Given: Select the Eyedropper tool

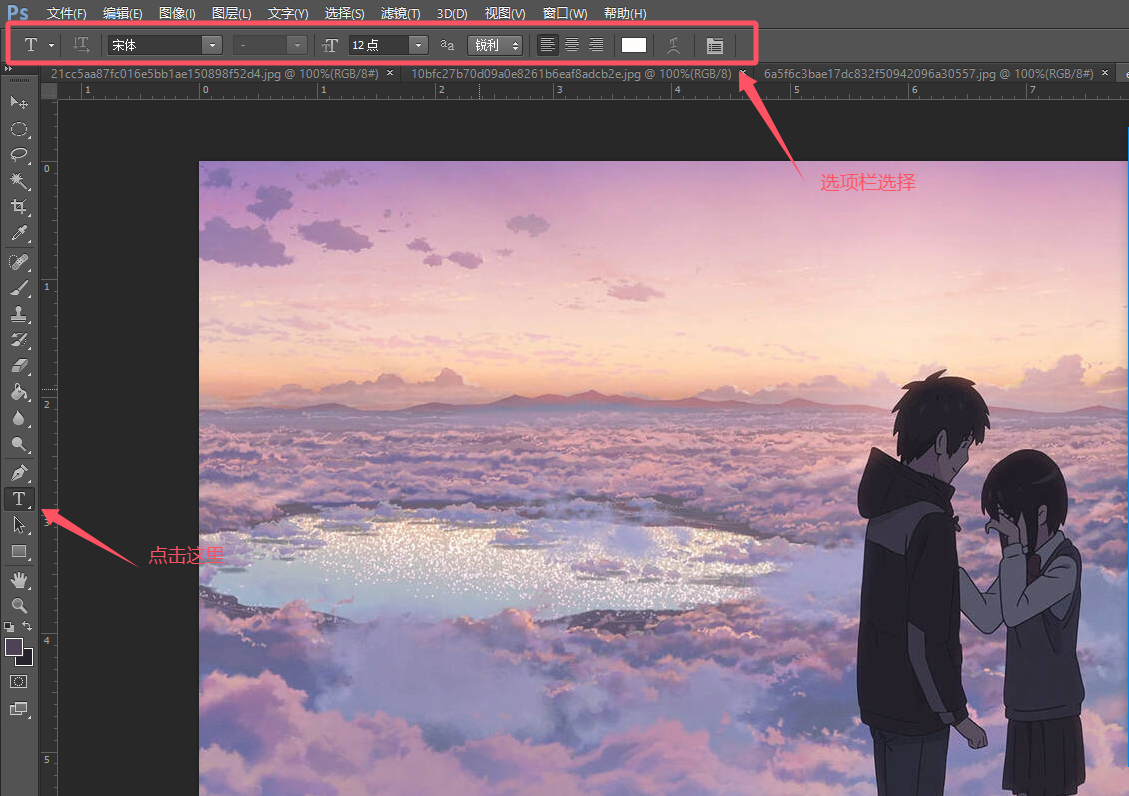Looking at the screenshot, I should 19,232.
